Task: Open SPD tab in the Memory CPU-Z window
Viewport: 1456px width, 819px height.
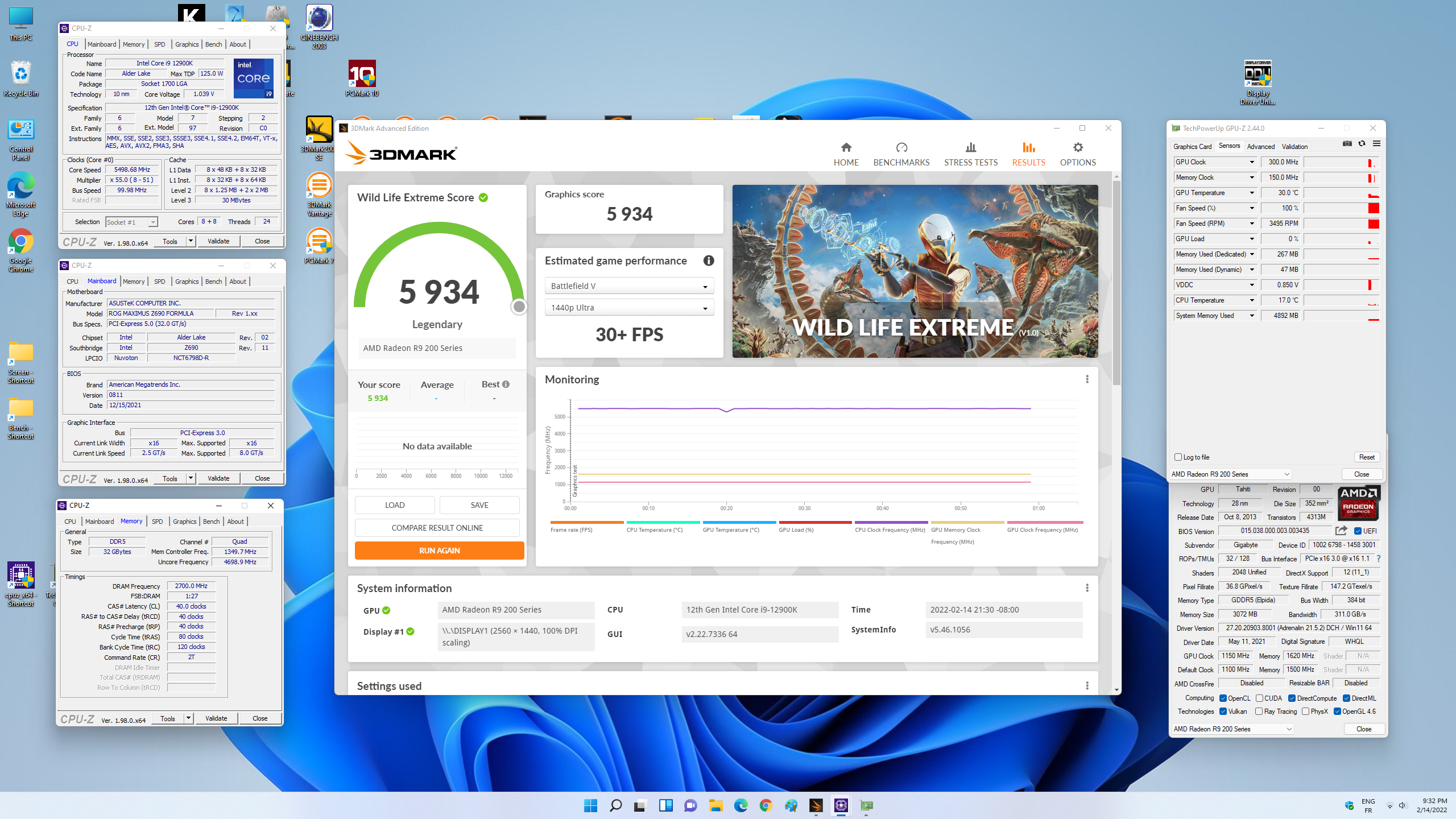Action: click(157, 522)
